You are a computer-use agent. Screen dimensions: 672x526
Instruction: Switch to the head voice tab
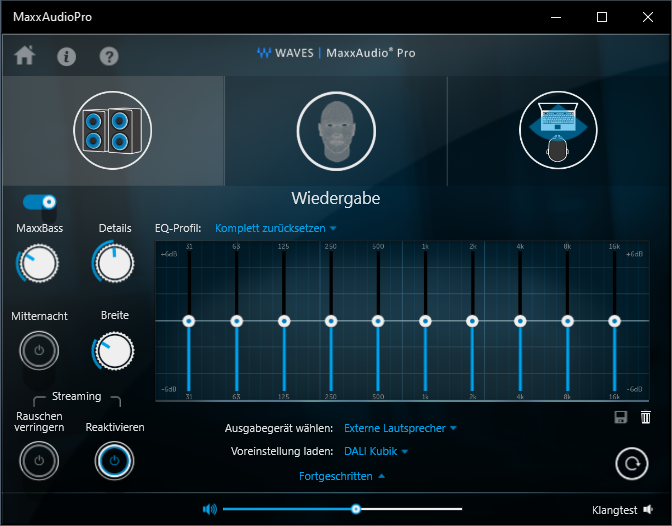(336, 131)
